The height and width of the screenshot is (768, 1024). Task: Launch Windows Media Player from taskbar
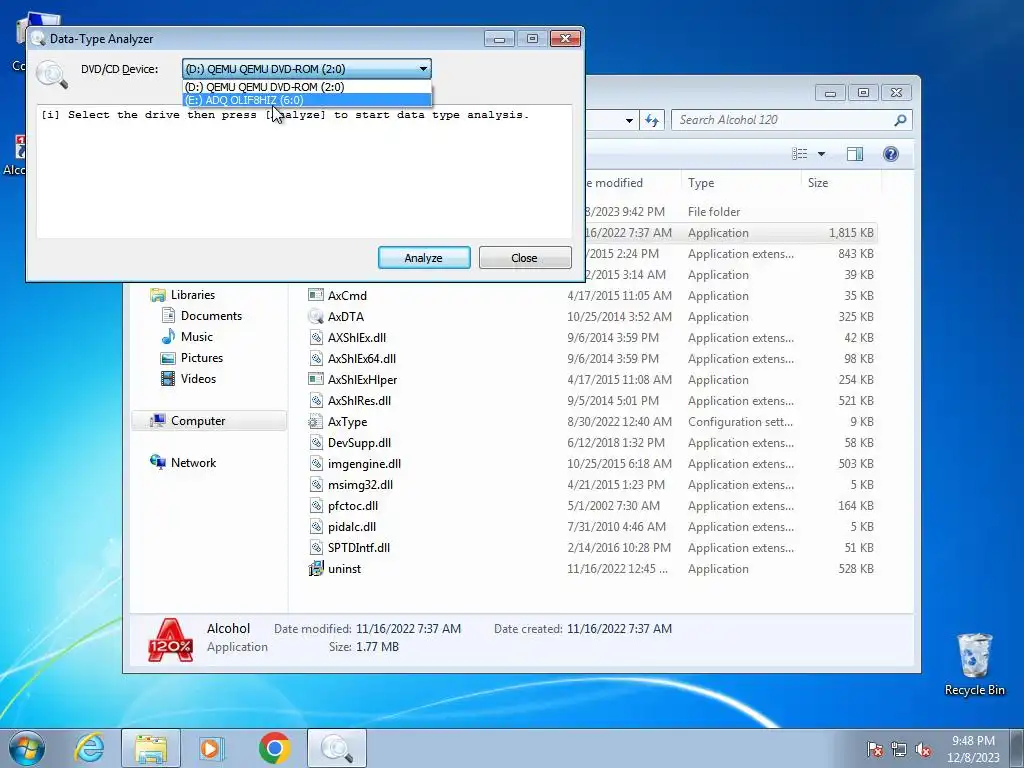click(x=212, y=748)
